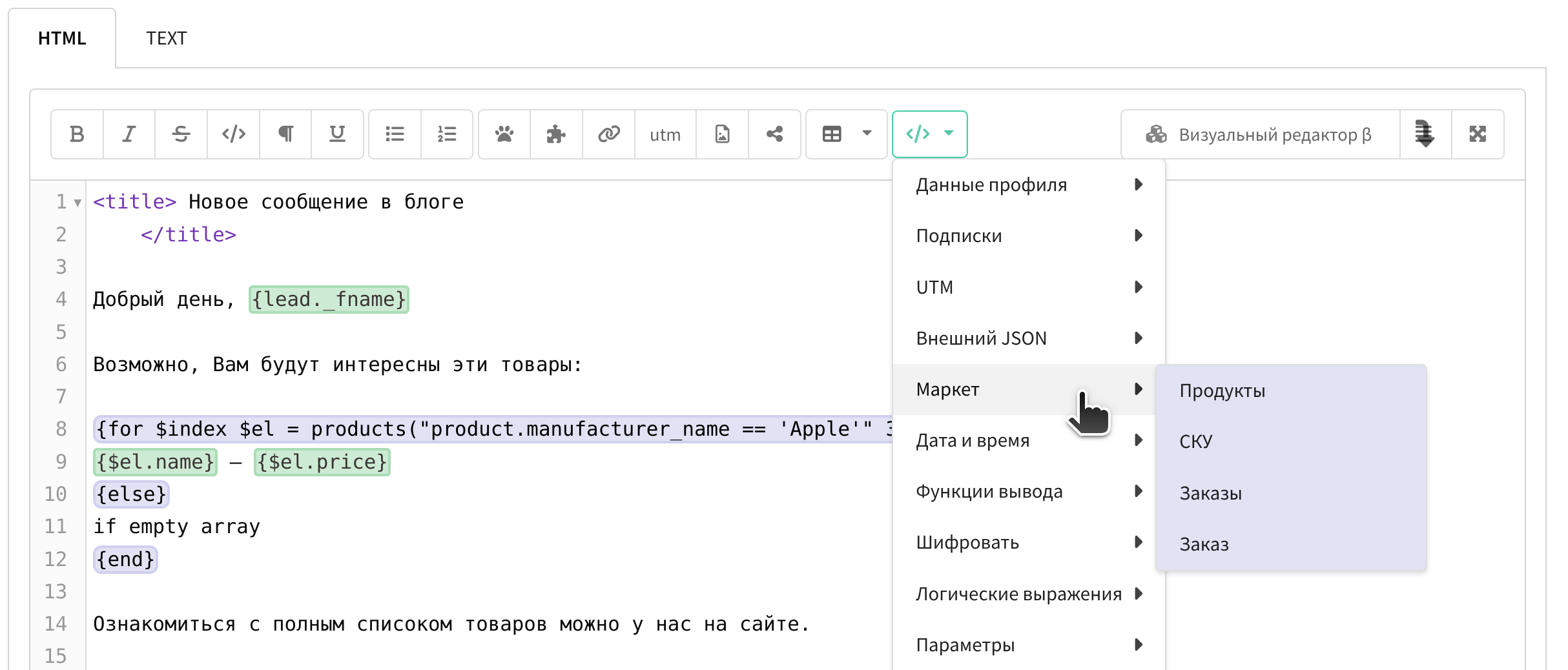Click the table icon
Image resolution: width=1568 pixels, height=670 pixels.
pos(832,134)
